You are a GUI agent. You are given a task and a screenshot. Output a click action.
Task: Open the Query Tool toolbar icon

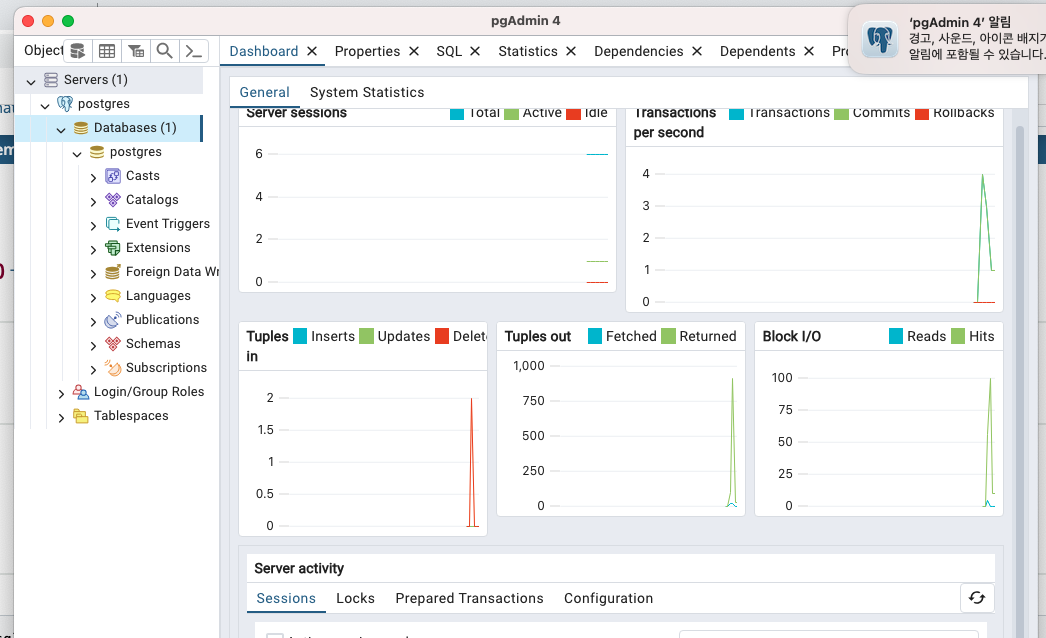pos(78,51)
